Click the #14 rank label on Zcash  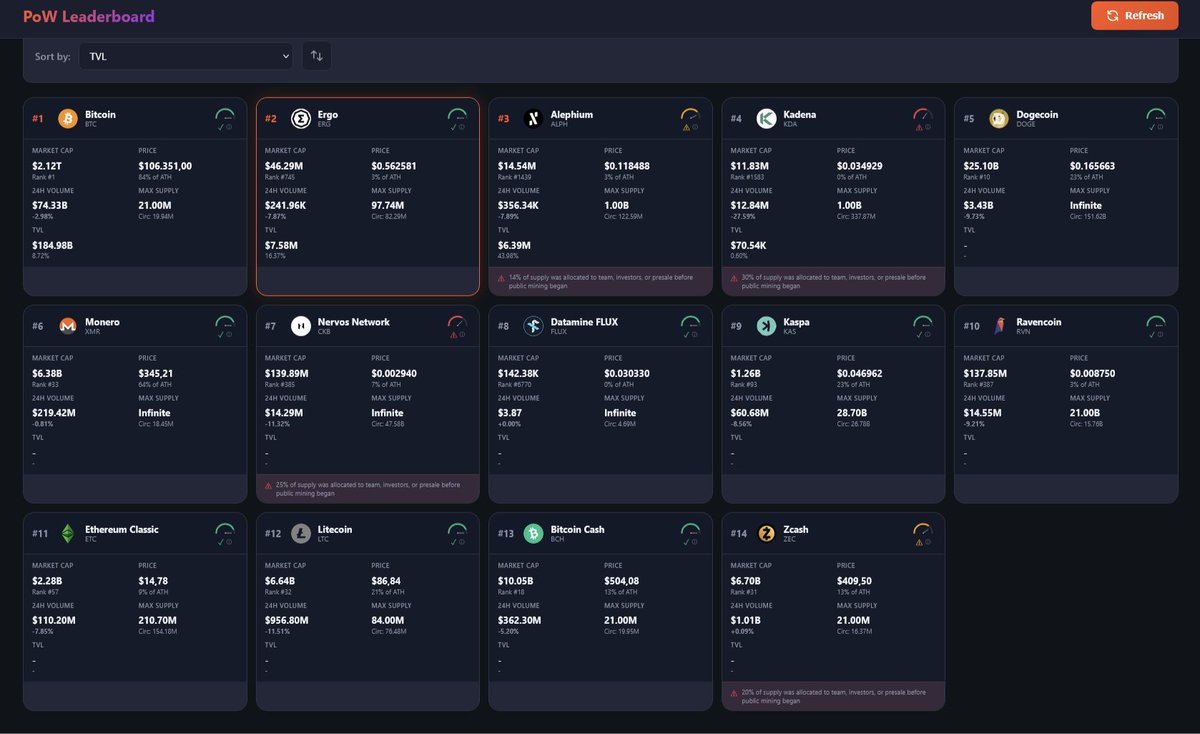738,534
